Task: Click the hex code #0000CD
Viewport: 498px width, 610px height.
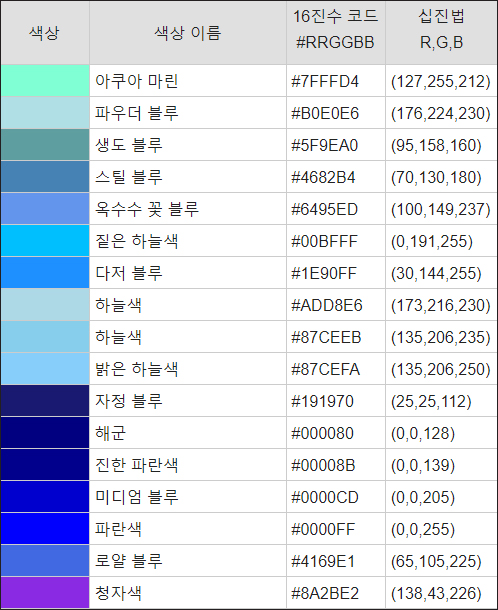Action: (325, 498)
